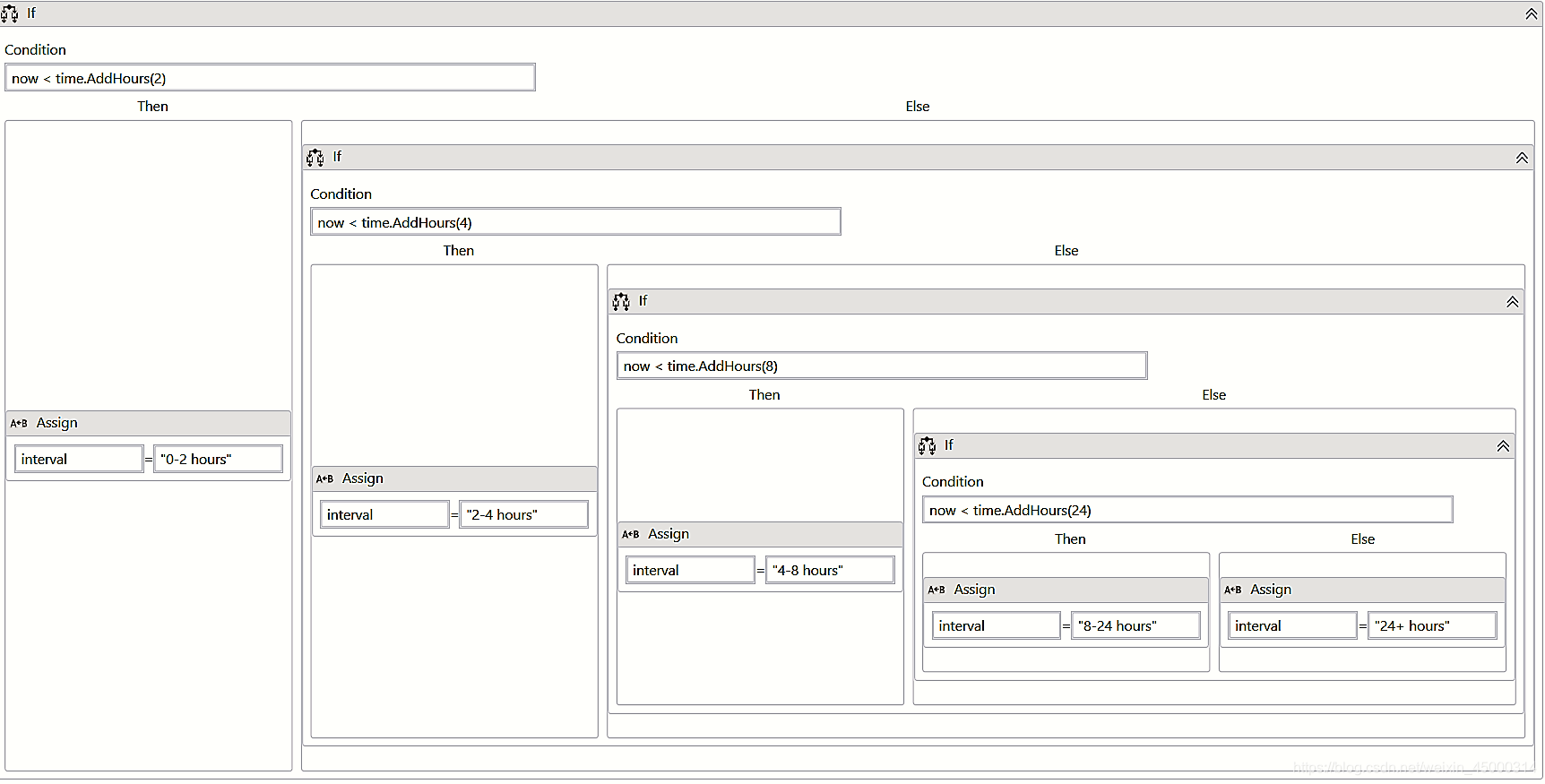
Task: Click Else label of outermost If
Action: coord(917,107)
